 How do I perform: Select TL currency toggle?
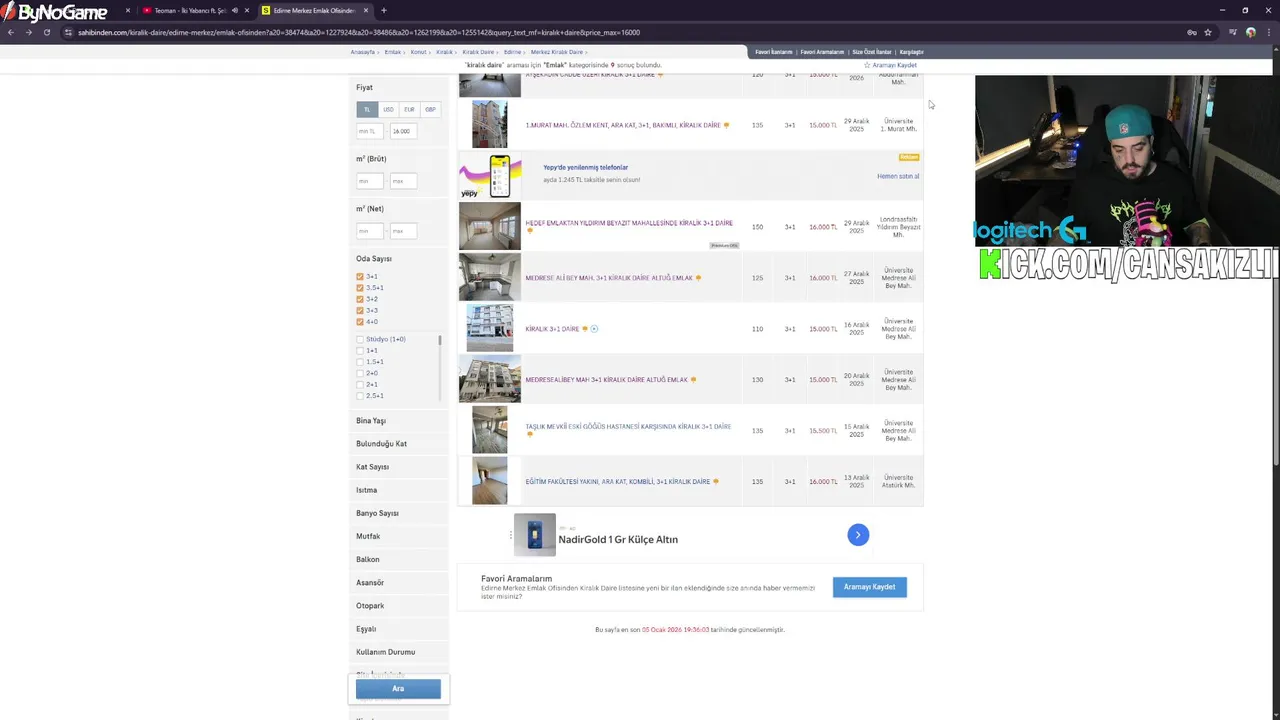point(367,109)
